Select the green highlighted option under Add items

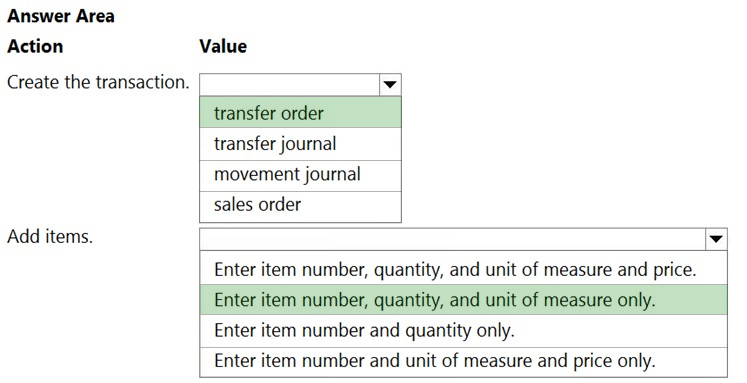(463, 300)
